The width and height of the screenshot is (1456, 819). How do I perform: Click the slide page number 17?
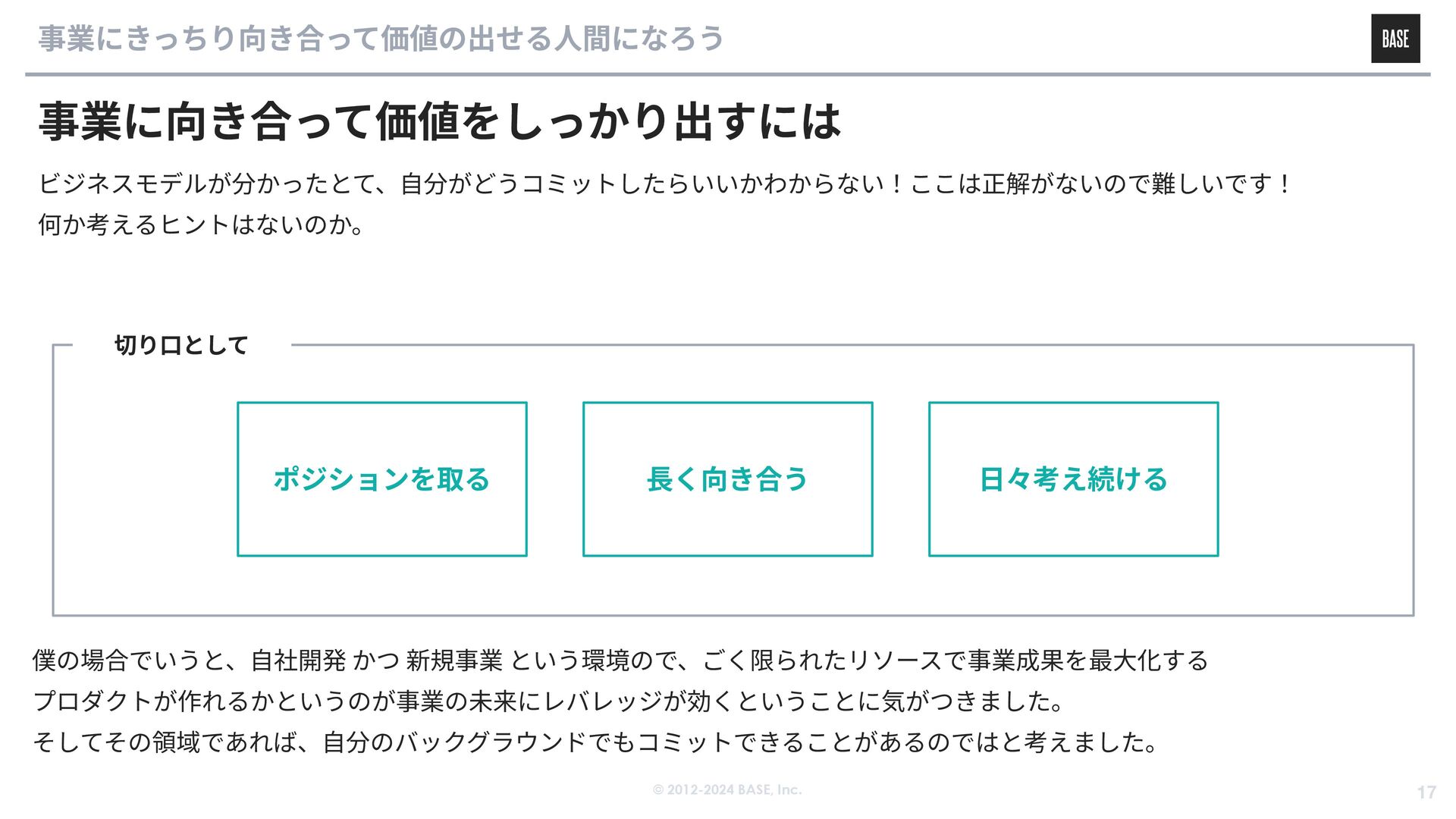tap(1426, 792)
